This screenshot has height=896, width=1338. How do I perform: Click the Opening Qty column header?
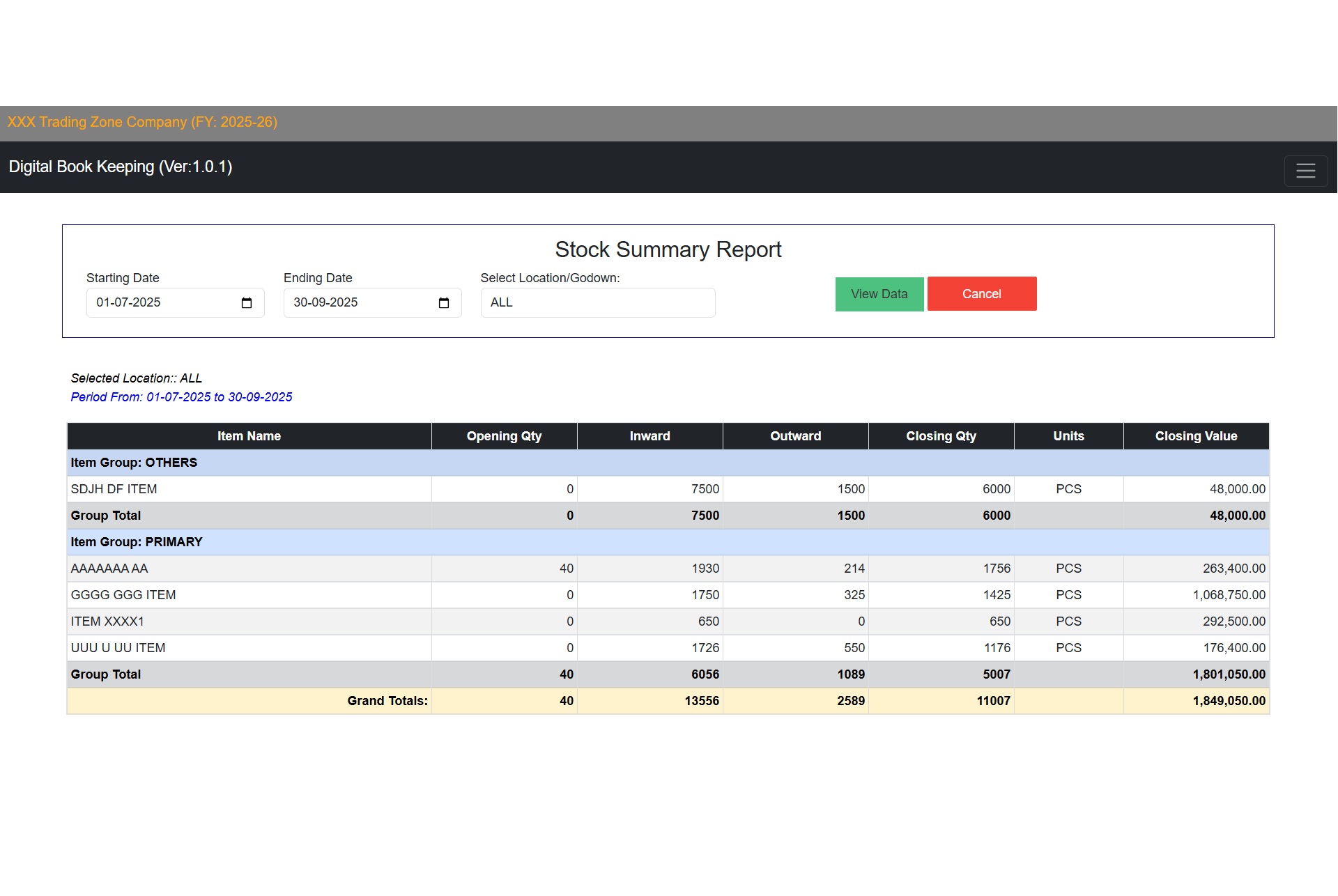(504, 436)
